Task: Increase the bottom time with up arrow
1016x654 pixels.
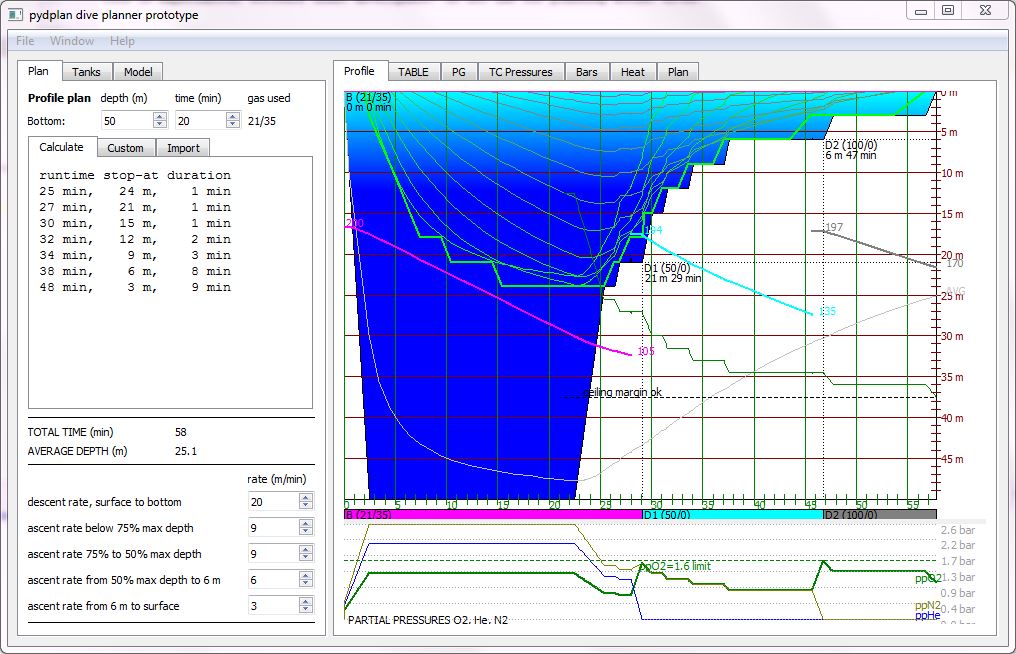Action: pos(233,117)
